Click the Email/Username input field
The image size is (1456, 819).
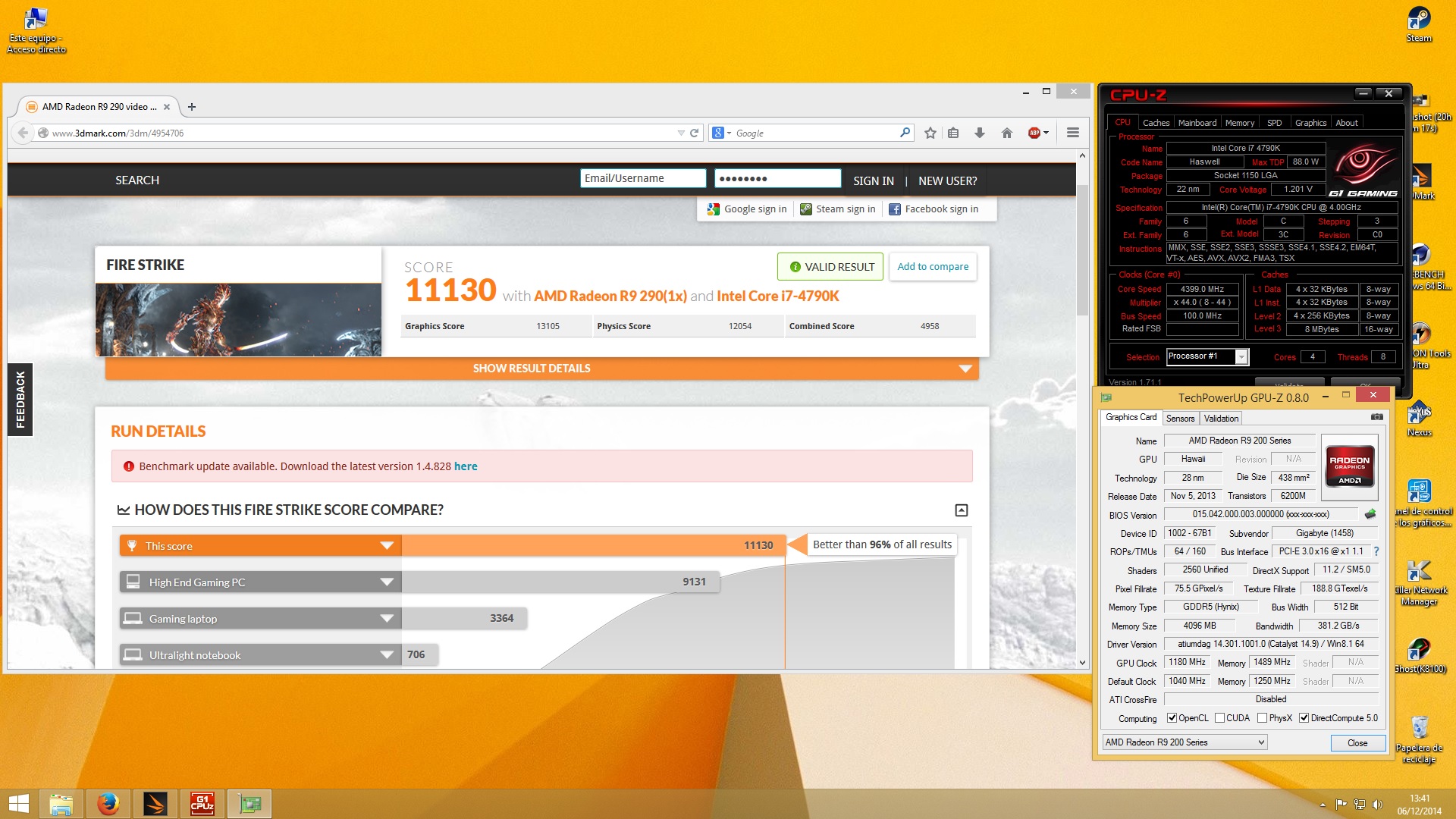pos(642,178)
